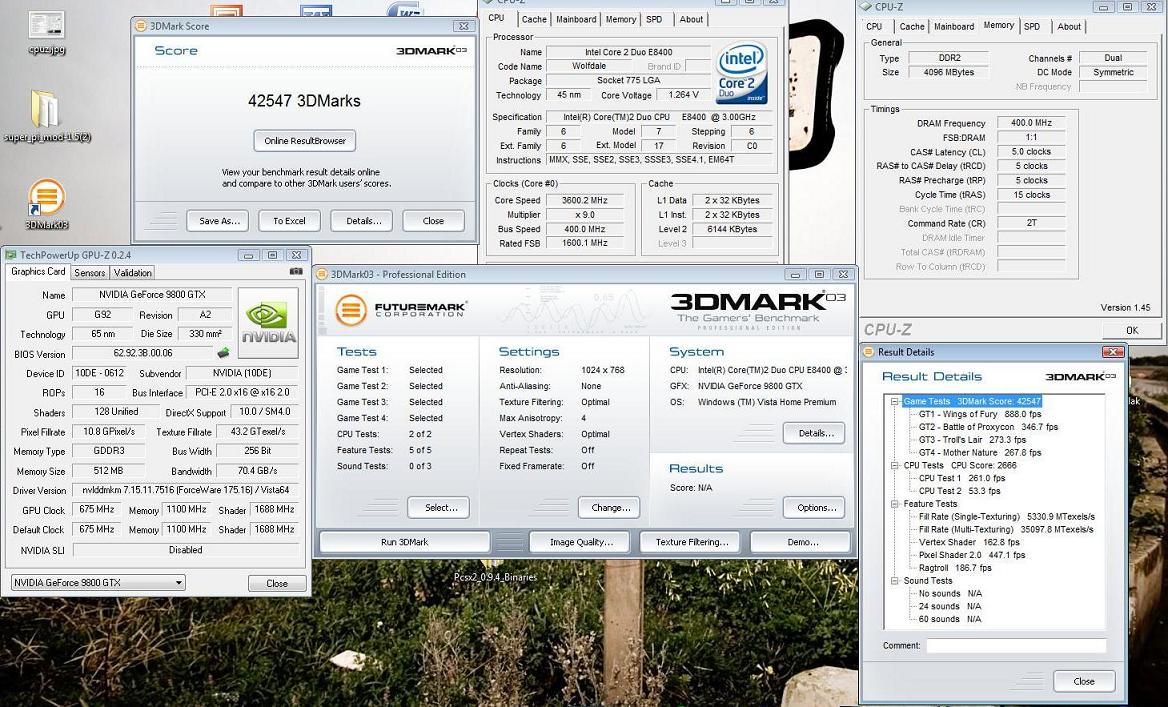Open the Mainboard tab in the CPU-Z processor window
The image size is (1168, 707).
(x=576, y=19)
